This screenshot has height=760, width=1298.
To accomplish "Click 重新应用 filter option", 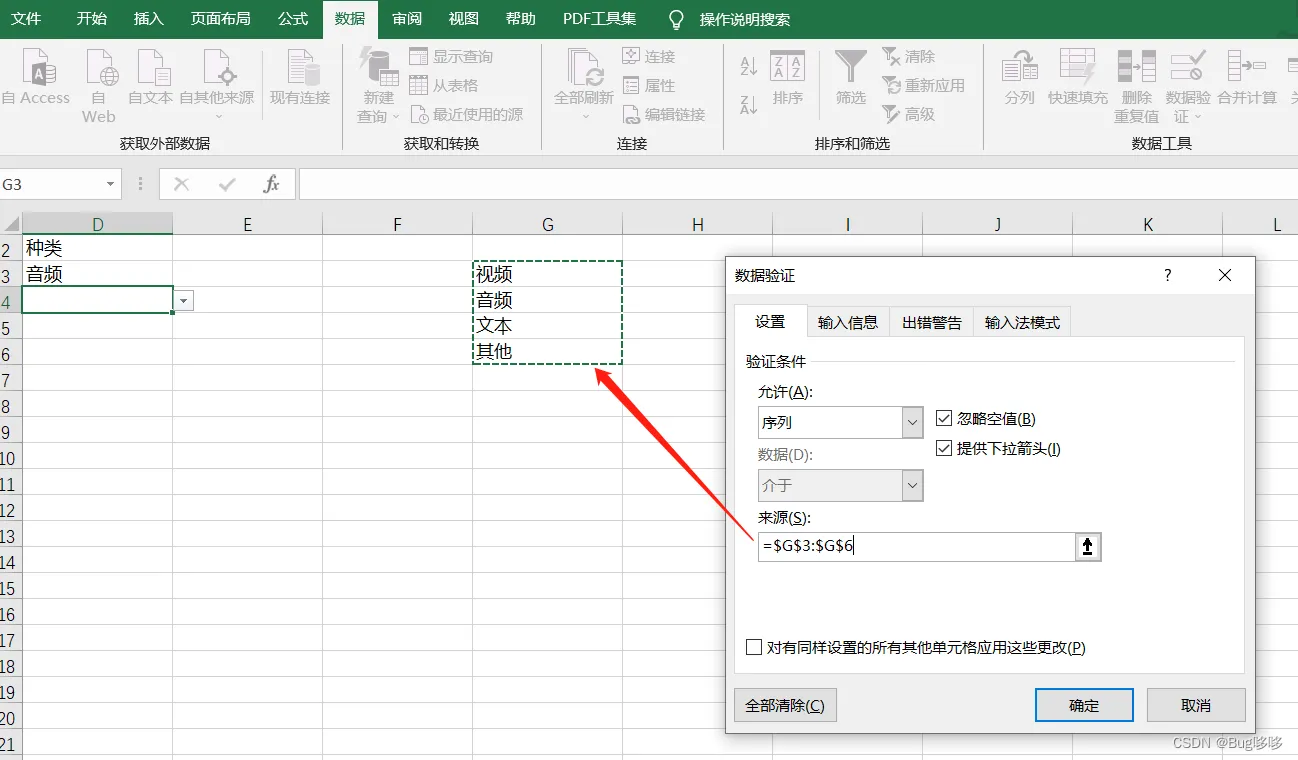I will point(924,86).
